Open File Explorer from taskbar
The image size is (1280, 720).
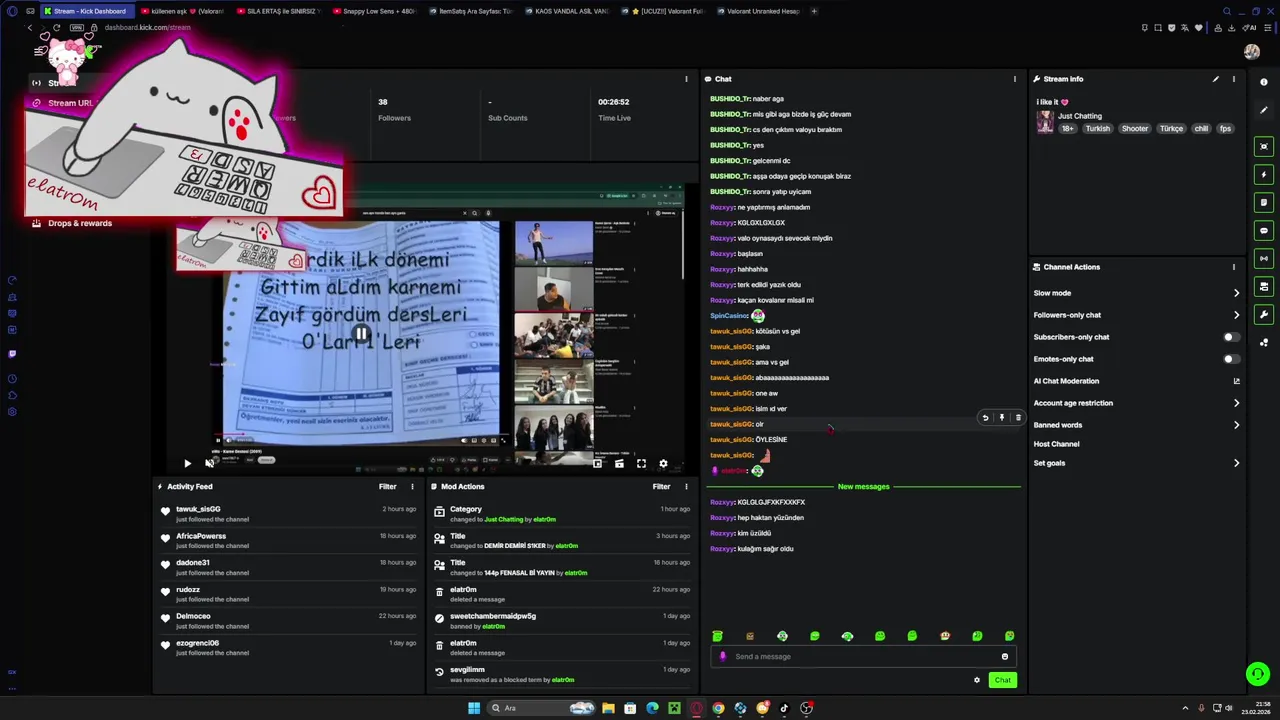point(608,708)
